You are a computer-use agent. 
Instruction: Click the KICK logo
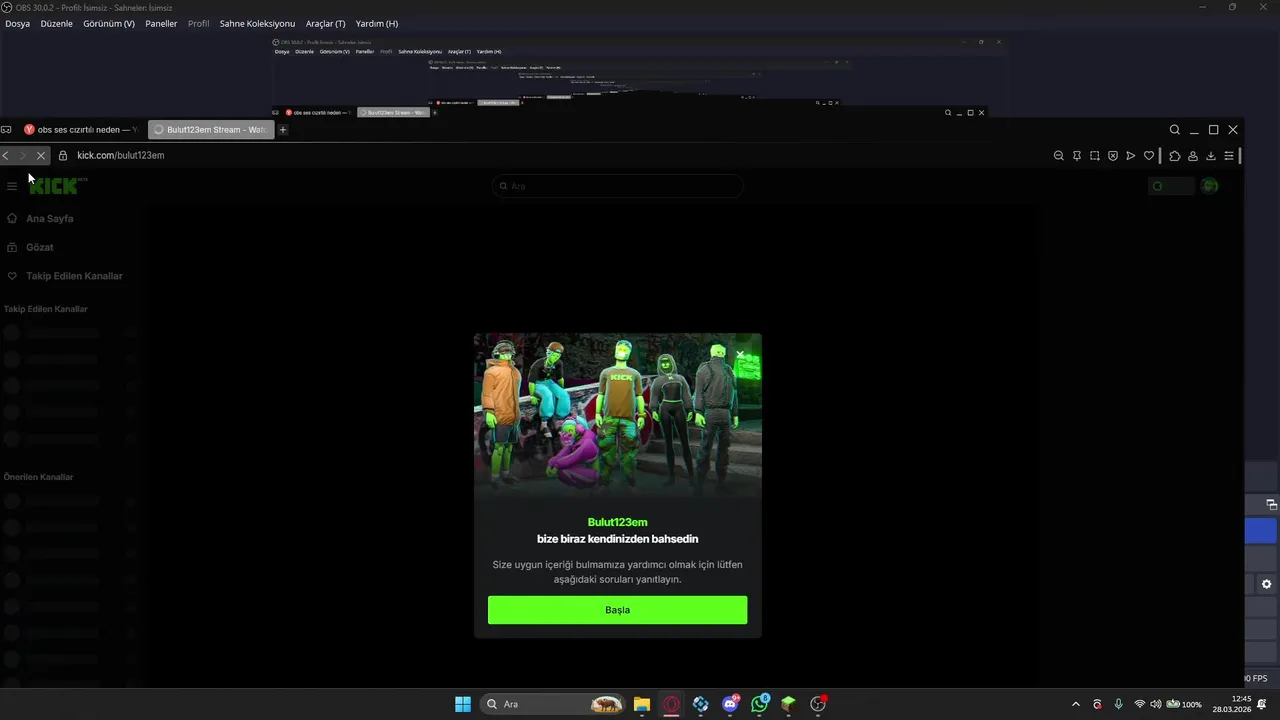click(x=56, y=185)
